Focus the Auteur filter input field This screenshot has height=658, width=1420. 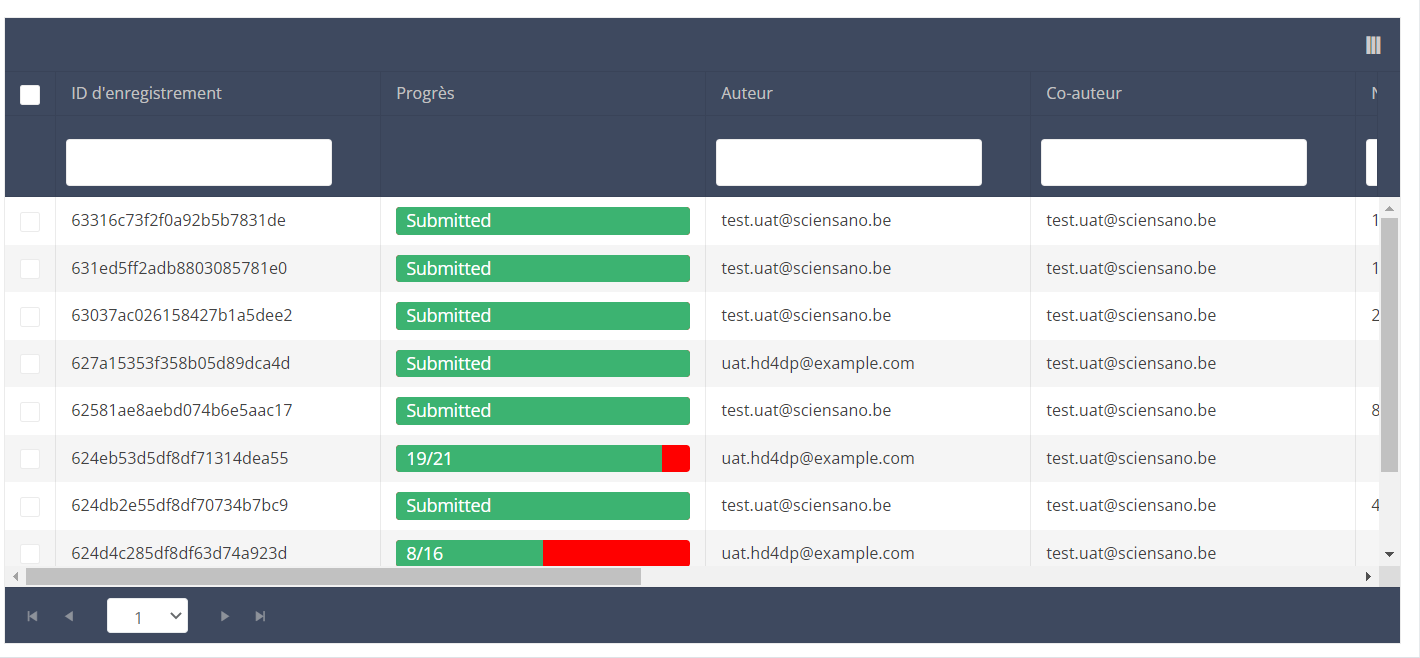848,162
